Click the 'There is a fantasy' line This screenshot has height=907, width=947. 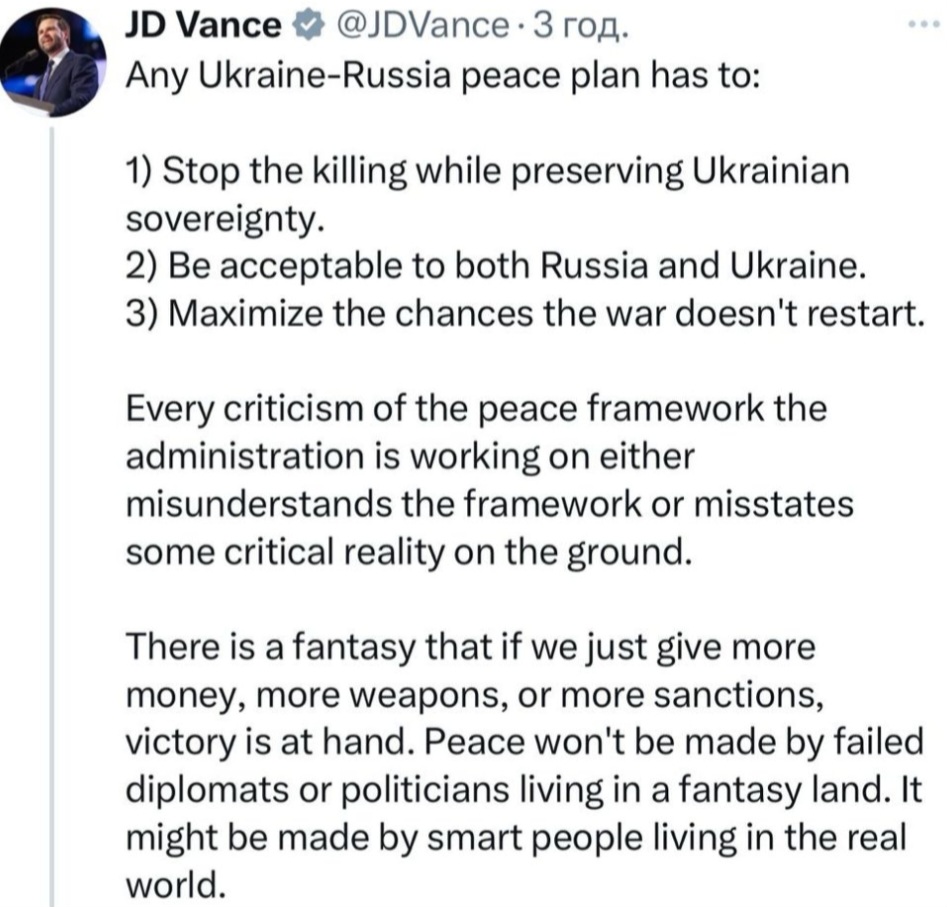click(x=470, y=649)
